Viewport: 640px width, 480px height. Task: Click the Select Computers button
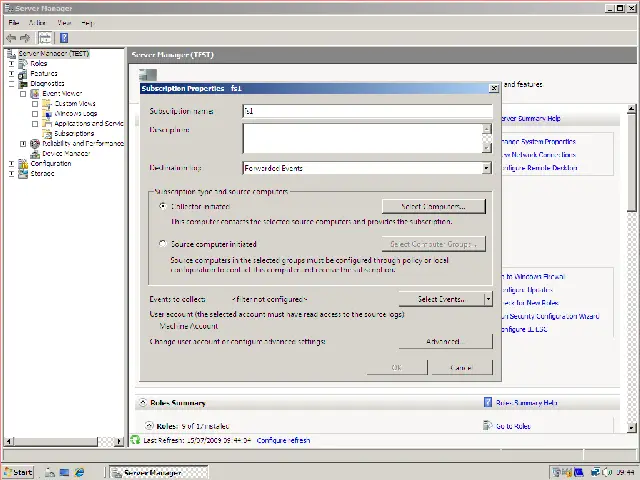click(x=433, y=207)
